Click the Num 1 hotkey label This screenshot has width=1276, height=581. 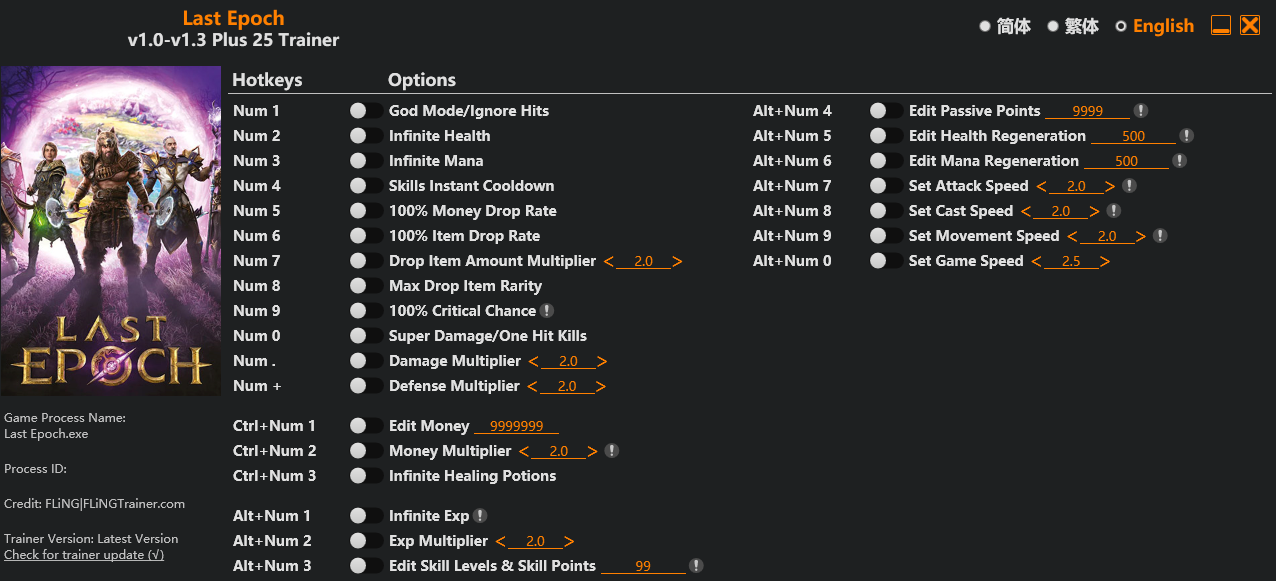click(256, 111)
